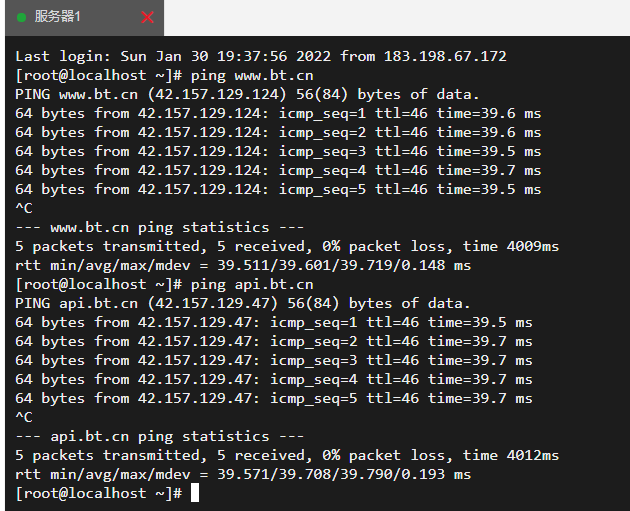Click the 'time 4012ms' text
The height and width of the screenshot is (511, 630).
coord(511,455)
